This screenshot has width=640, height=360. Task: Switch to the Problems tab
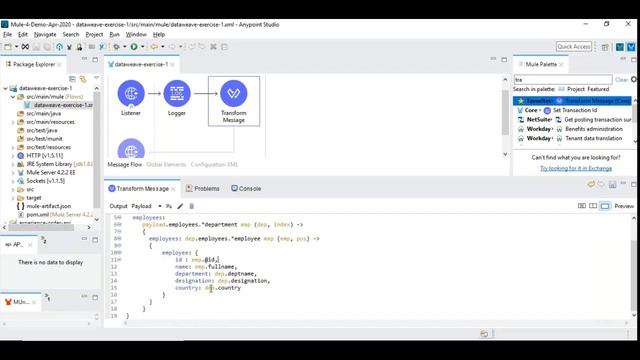click(203, 189)
